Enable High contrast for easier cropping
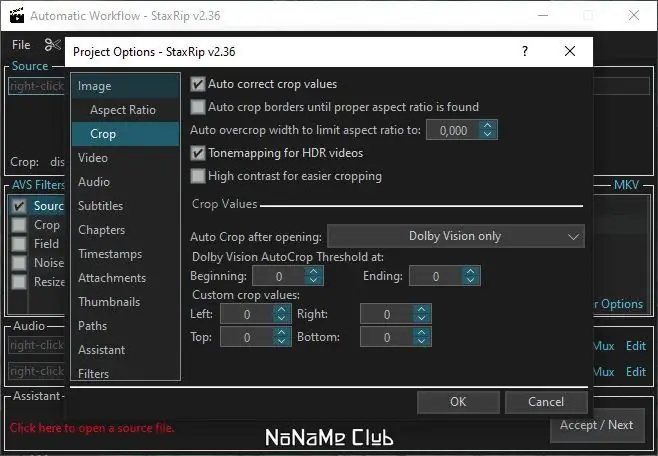The height and width of the screenshot is (456, 658). pyautogui.click(x=198, y=176)
